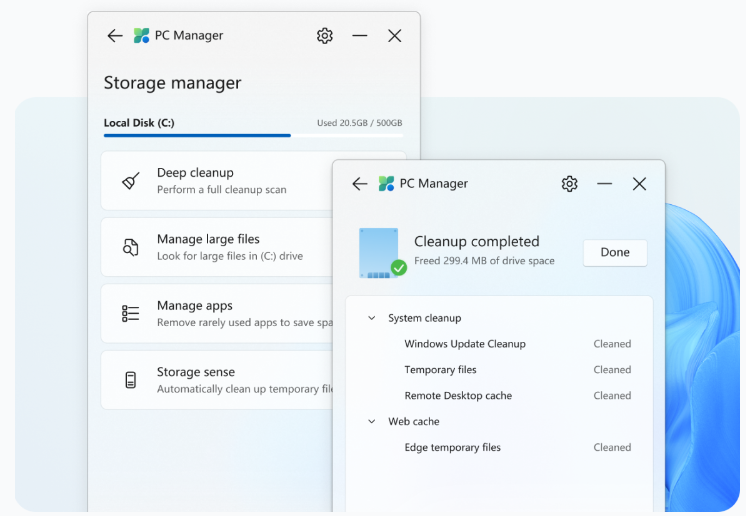Close the Cleanup completed window
The image size is (746, 516).
[639, 184]
